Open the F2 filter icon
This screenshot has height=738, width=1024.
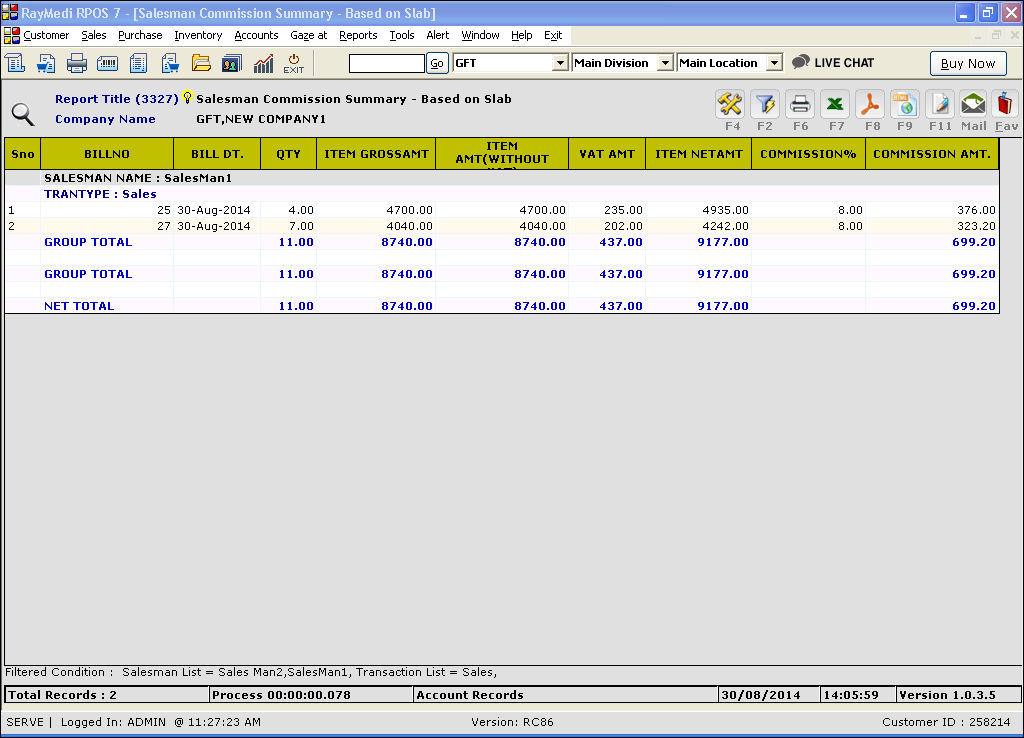[x=765, y=105]
